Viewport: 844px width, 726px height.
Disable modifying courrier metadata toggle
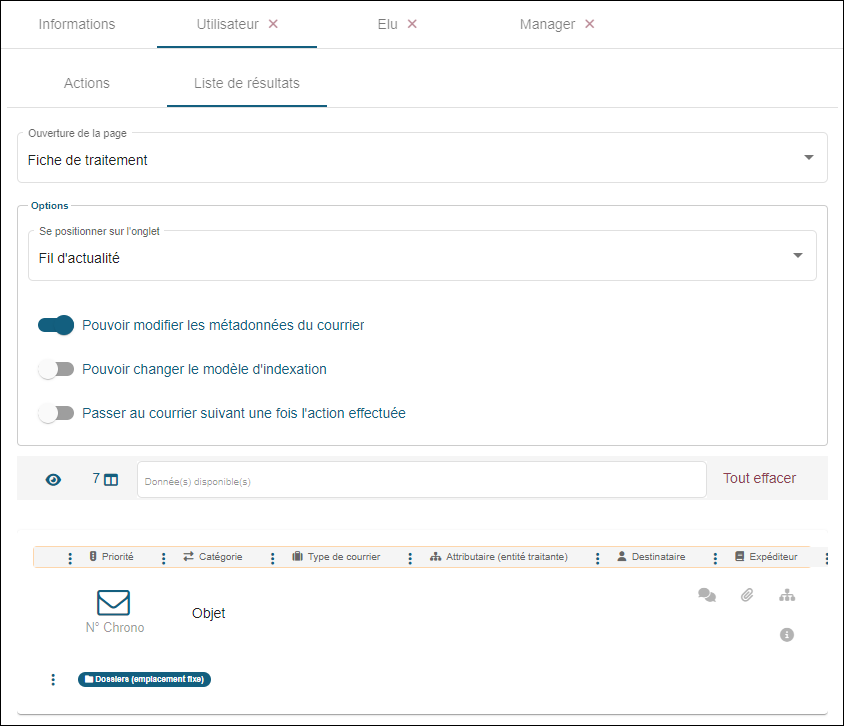(x=56, y=325)
